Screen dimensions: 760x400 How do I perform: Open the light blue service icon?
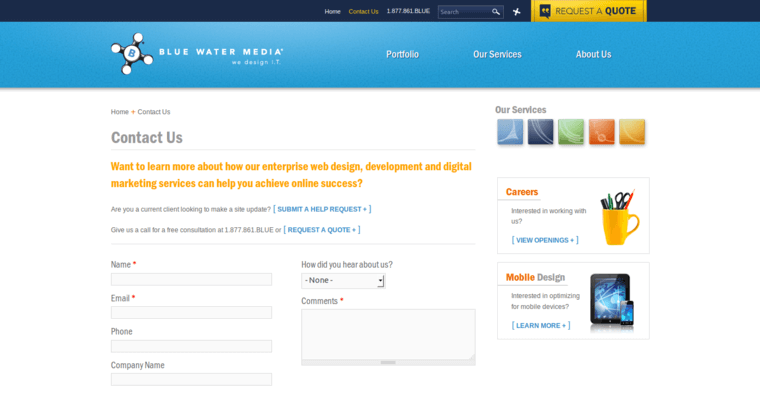tap(510, 132)
